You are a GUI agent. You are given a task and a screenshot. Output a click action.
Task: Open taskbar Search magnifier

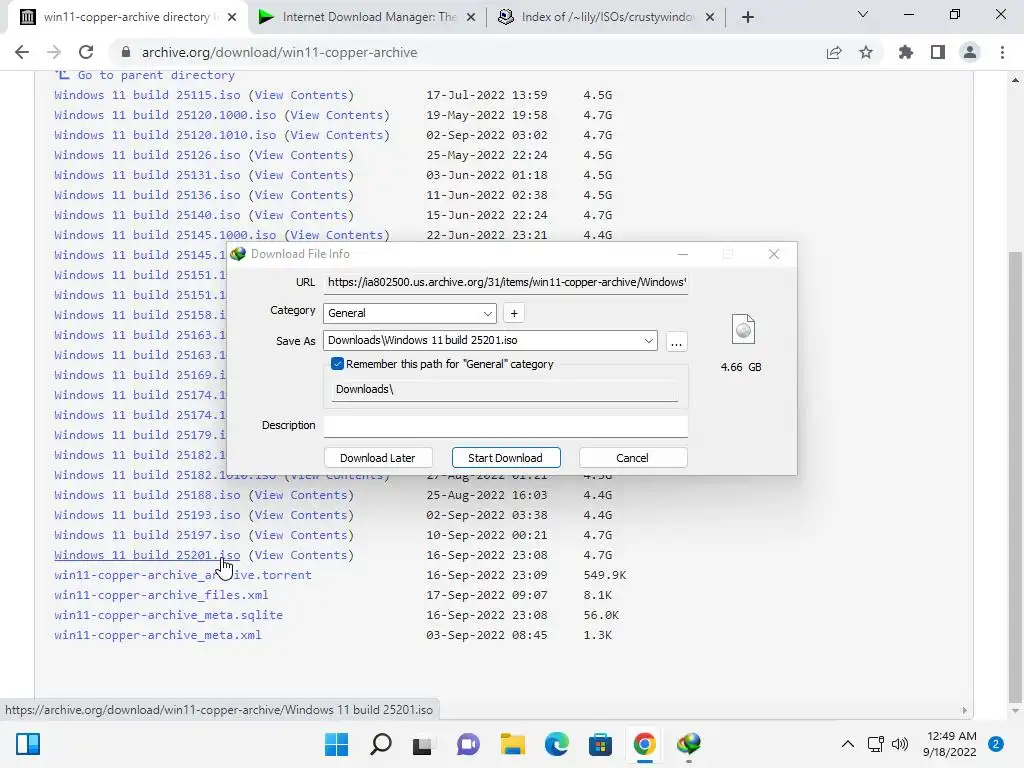(381, 744)
